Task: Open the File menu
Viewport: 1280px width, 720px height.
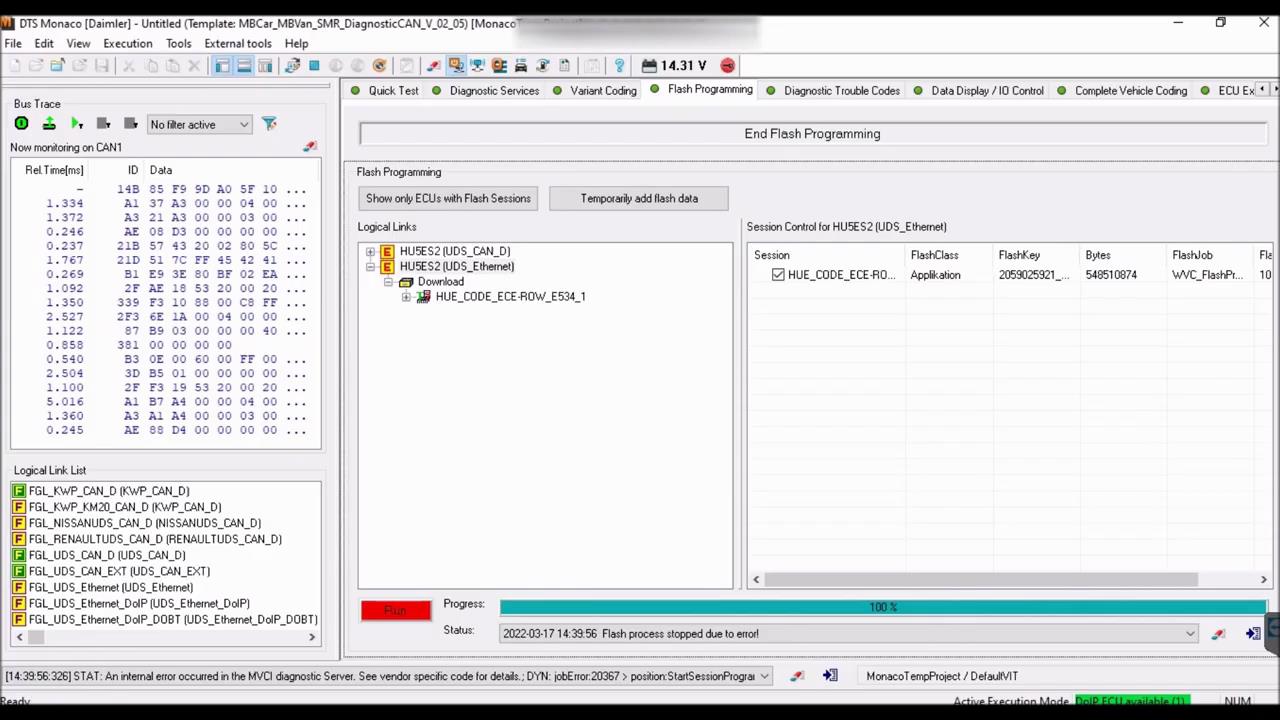Action: (x=13, y=43)
